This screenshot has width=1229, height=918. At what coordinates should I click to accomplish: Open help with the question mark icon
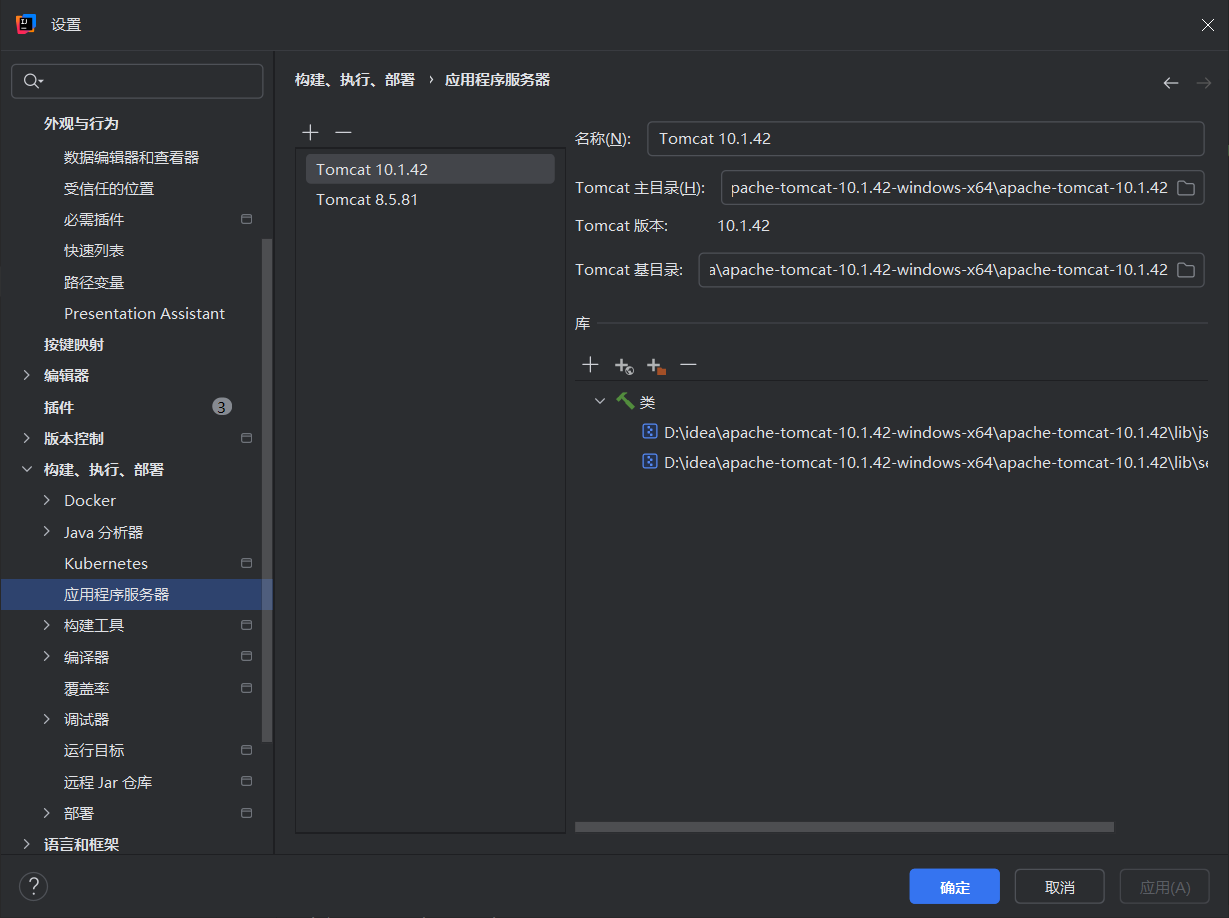pos(33,886)
